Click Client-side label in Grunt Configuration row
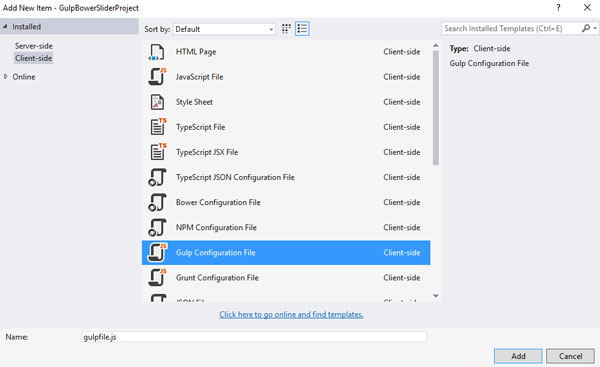Screen dimensions: 600x367 tap(402, 278)
